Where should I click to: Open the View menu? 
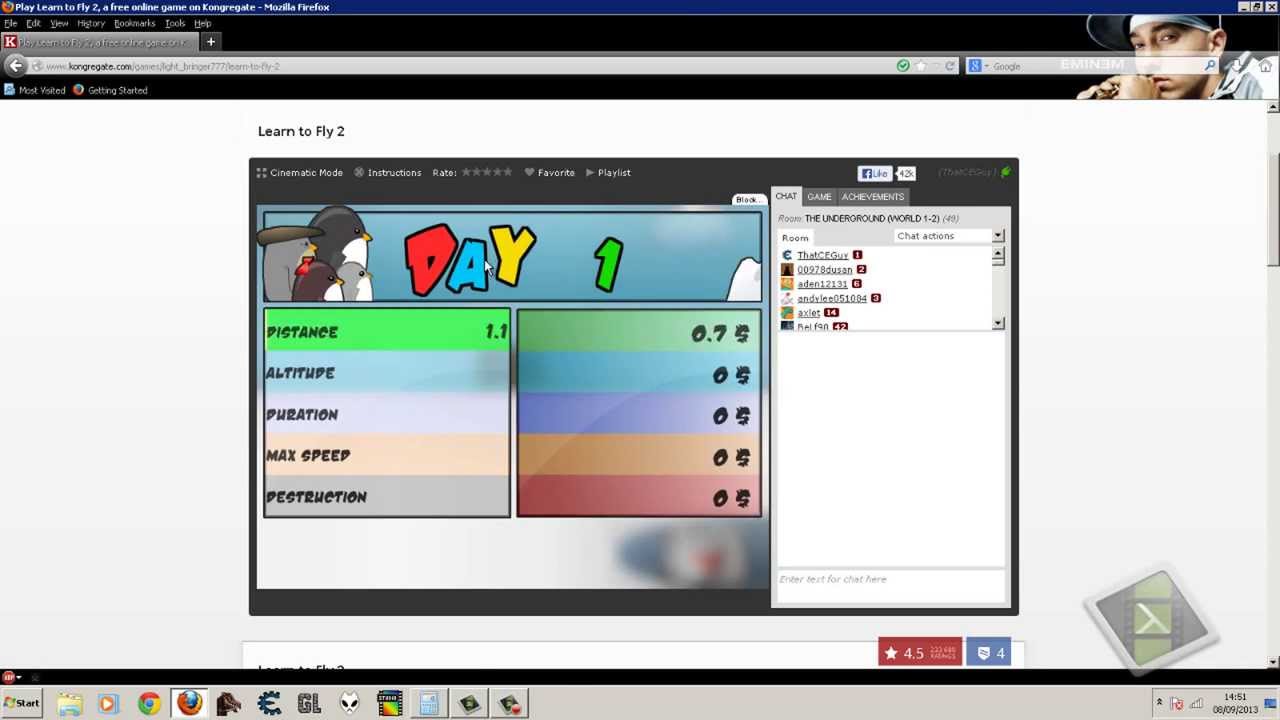click(x=59, y=23)
